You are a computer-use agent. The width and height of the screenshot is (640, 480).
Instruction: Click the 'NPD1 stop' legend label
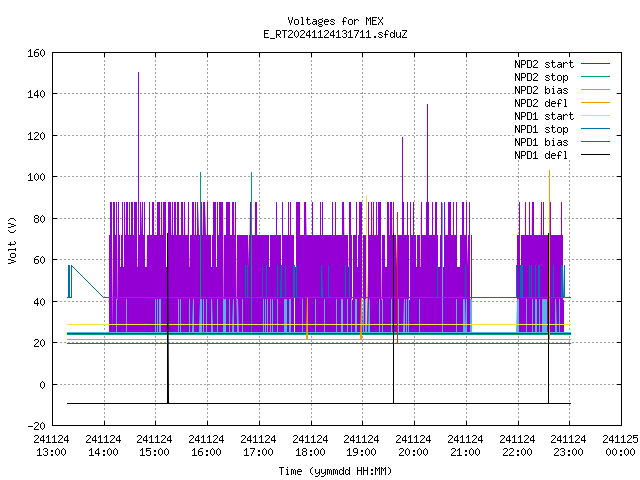[x=541, y=129]
